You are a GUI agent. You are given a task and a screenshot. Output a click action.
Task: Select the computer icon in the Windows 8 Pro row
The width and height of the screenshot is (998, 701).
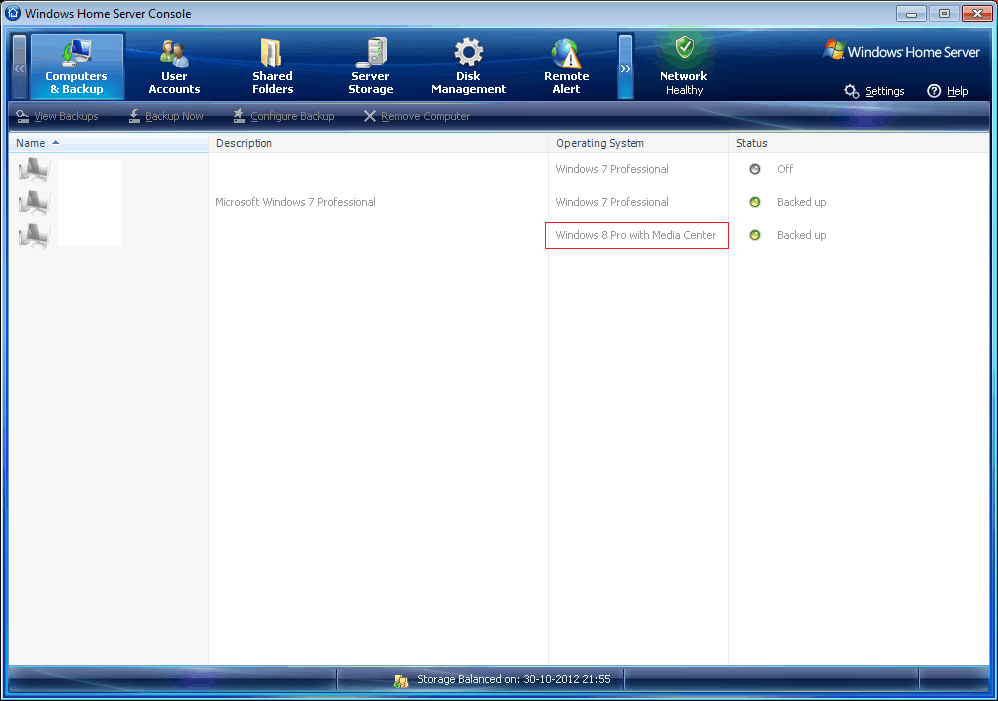[x=34, y=236]
